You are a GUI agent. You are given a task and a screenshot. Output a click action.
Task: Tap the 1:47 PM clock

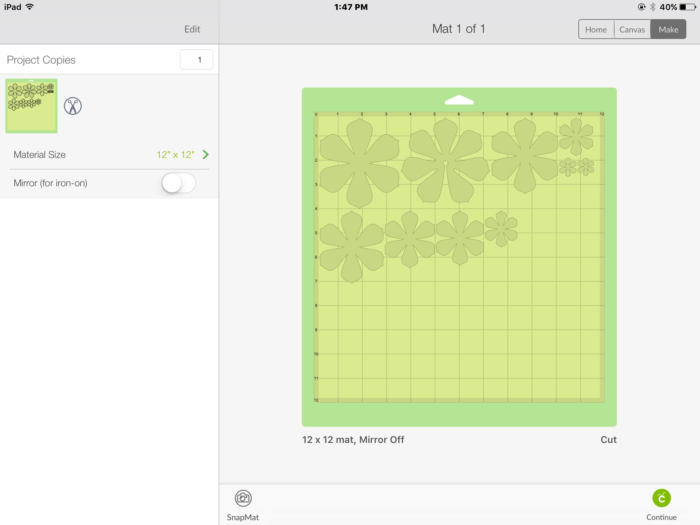point(351,7)
